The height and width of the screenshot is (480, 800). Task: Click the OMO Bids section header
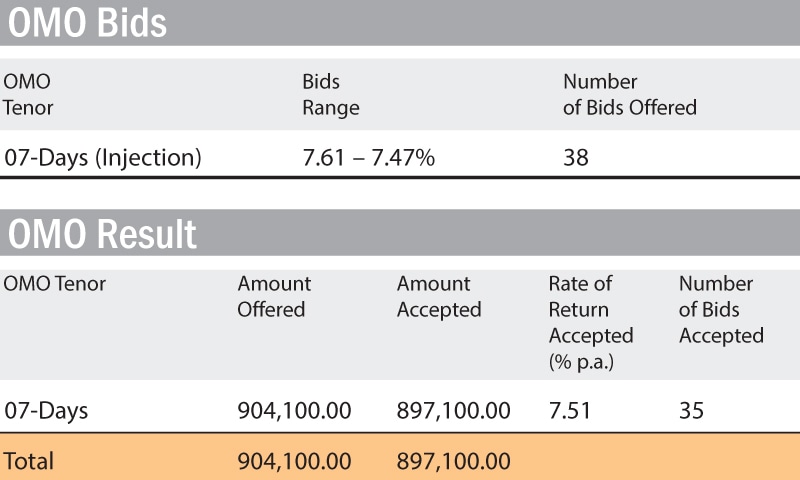[x=87, y=23]
